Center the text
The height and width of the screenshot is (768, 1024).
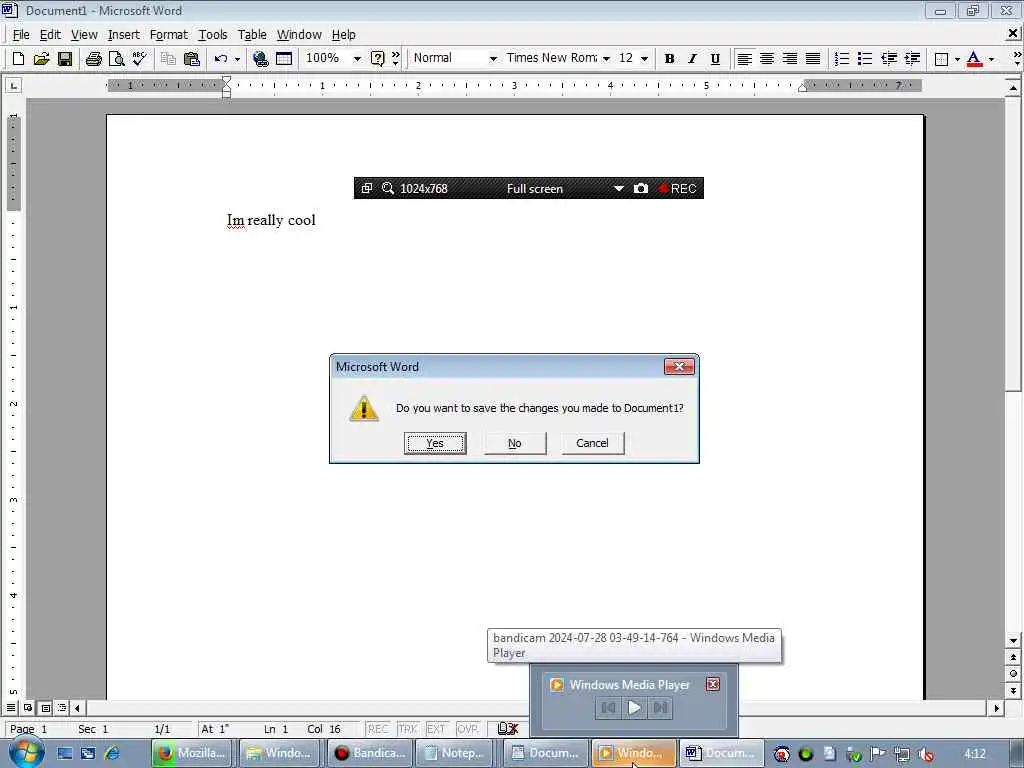pos(767,59)
